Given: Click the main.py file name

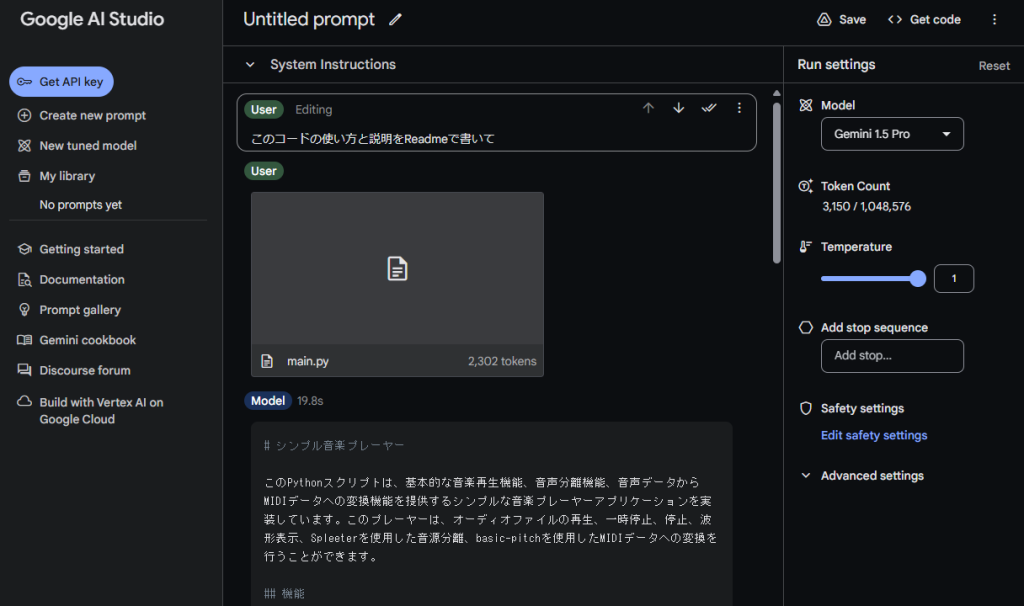Looking at the screenshot, I should 308,361.
